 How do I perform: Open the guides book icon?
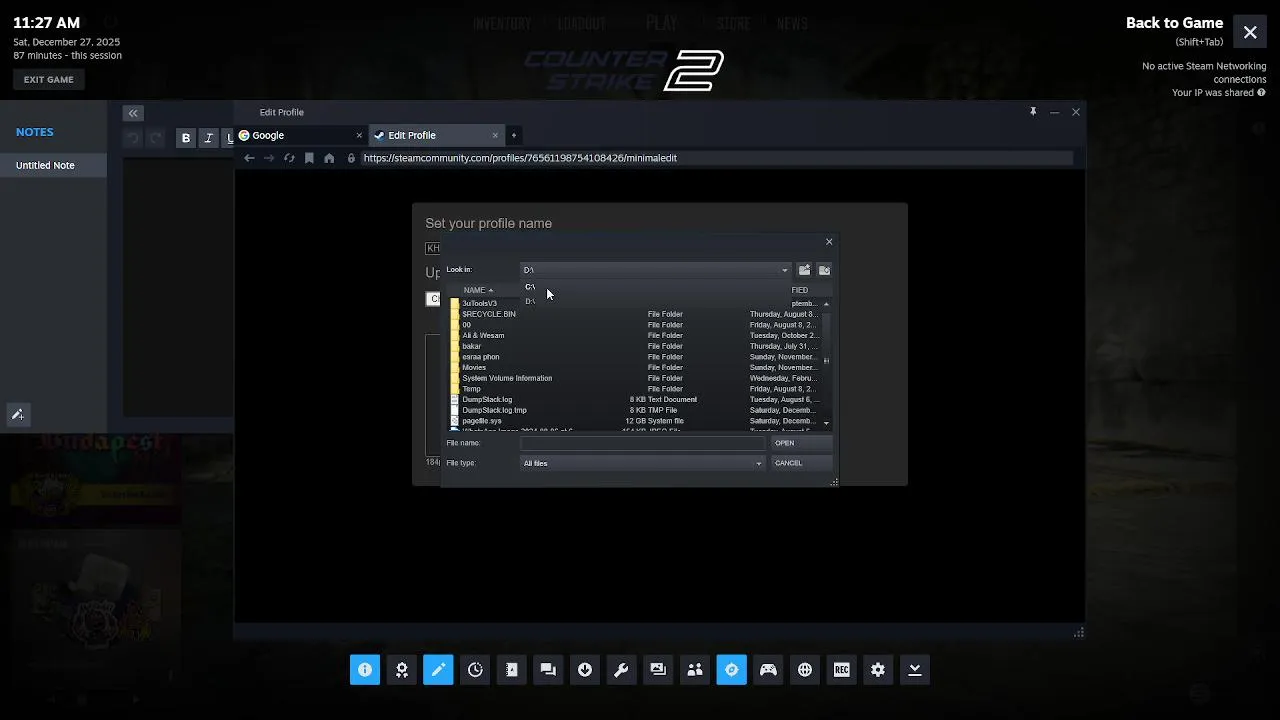coord(512,670)
